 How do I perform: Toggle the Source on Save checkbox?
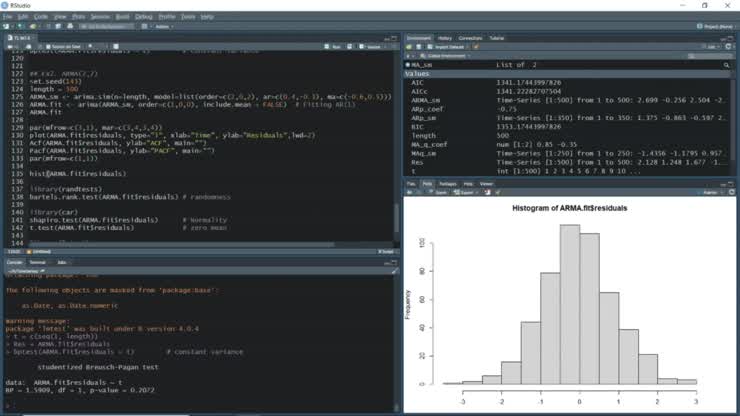pos(48,47)
